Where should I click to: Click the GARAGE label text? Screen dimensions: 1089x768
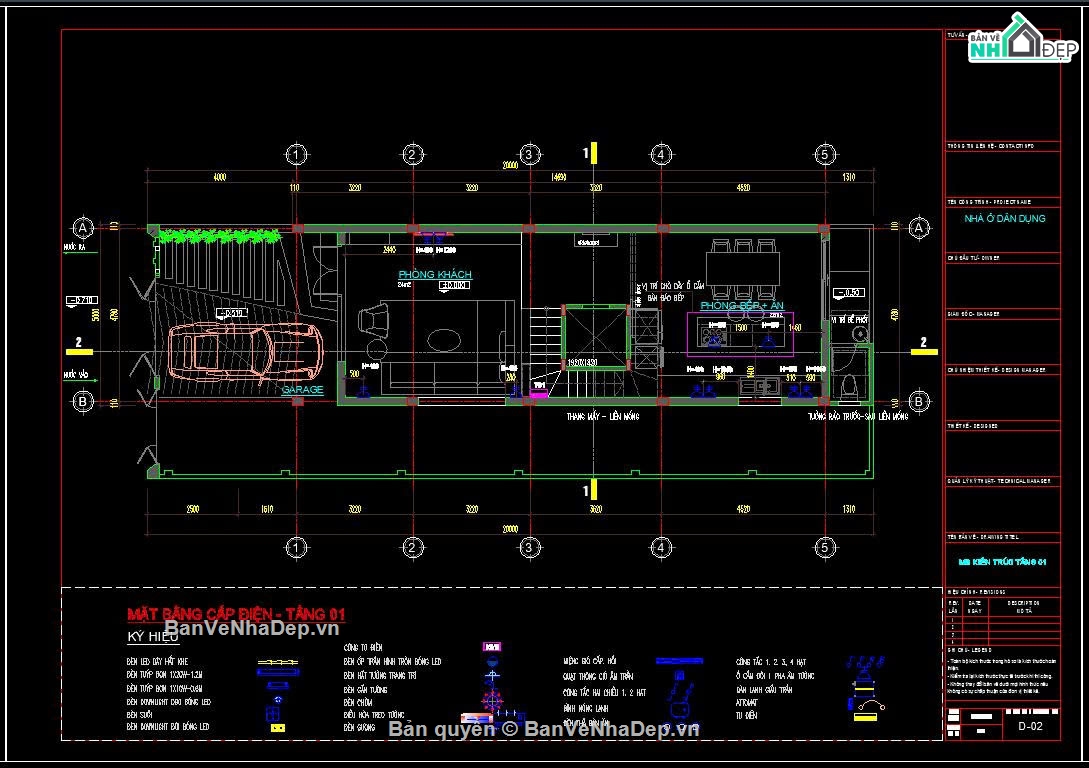303,390
